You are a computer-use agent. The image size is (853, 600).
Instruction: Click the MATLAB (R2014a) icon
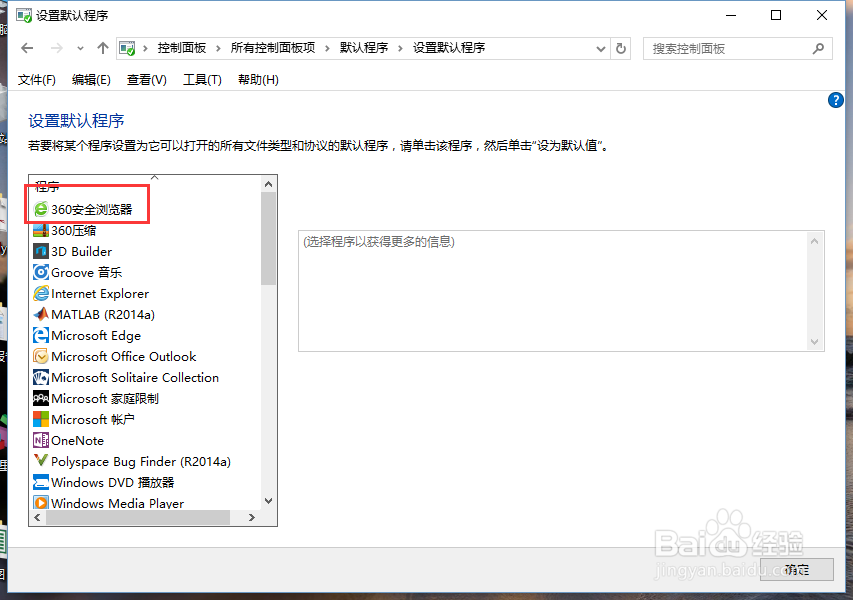tap(41, 314)
